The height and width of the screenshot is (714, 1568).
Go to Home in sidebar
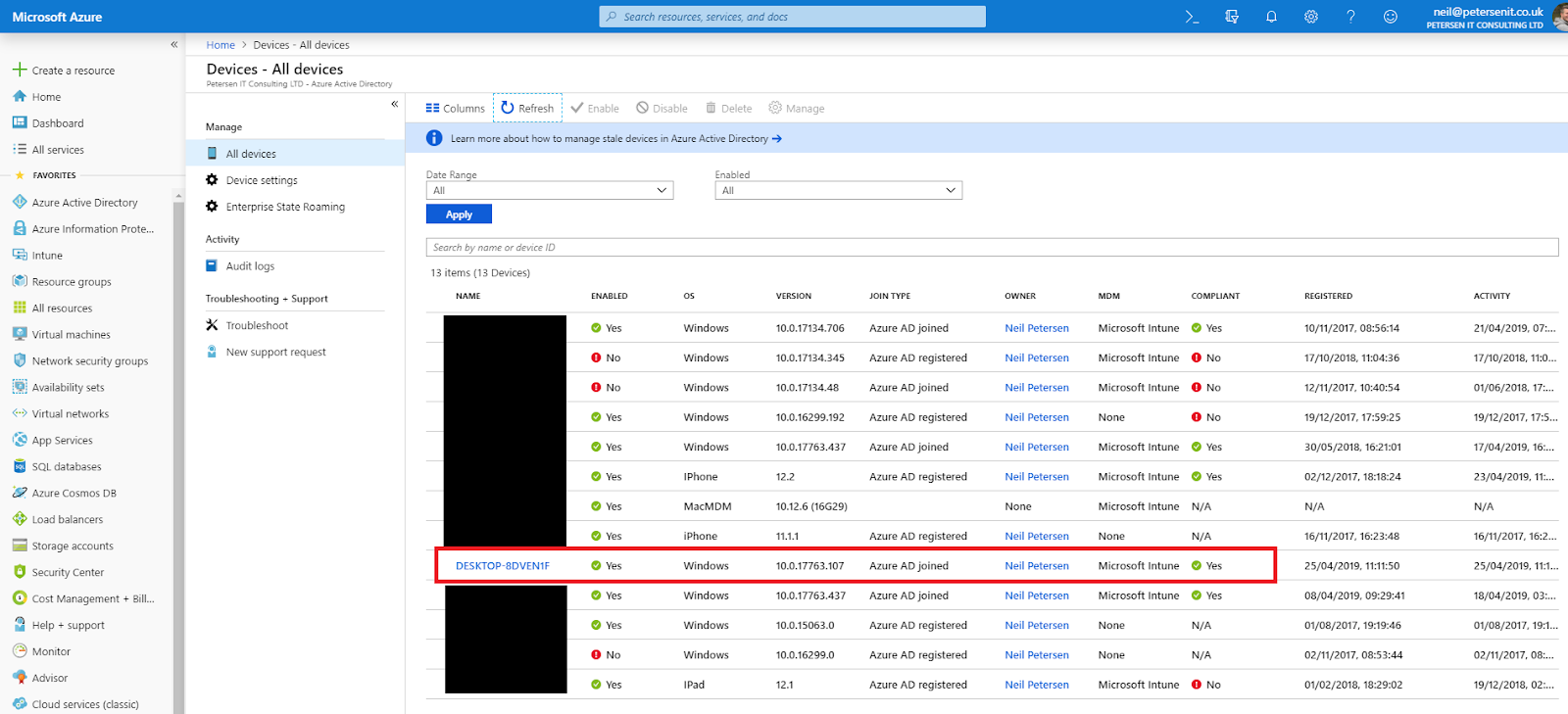click(x=37, y=97)
